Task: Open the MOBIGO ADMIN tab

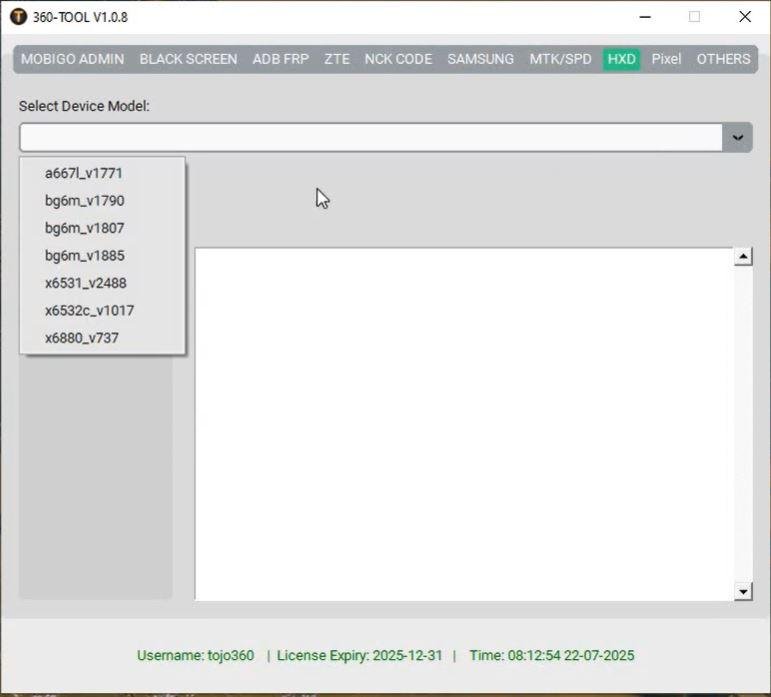Action: click(72, 59)
